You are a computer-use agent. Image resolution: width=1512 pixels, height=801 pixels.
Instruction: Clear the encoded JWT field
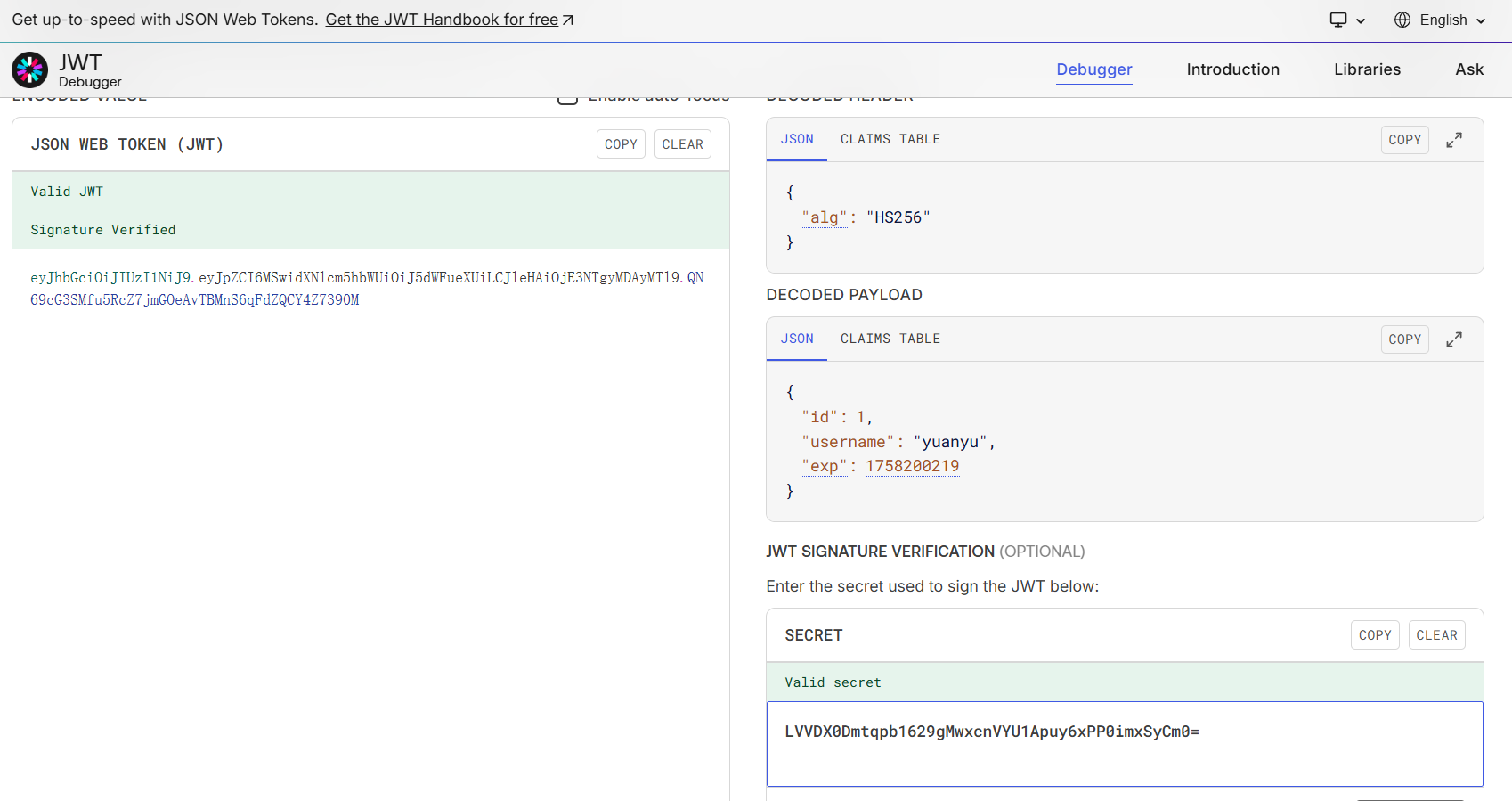[682, 144]
